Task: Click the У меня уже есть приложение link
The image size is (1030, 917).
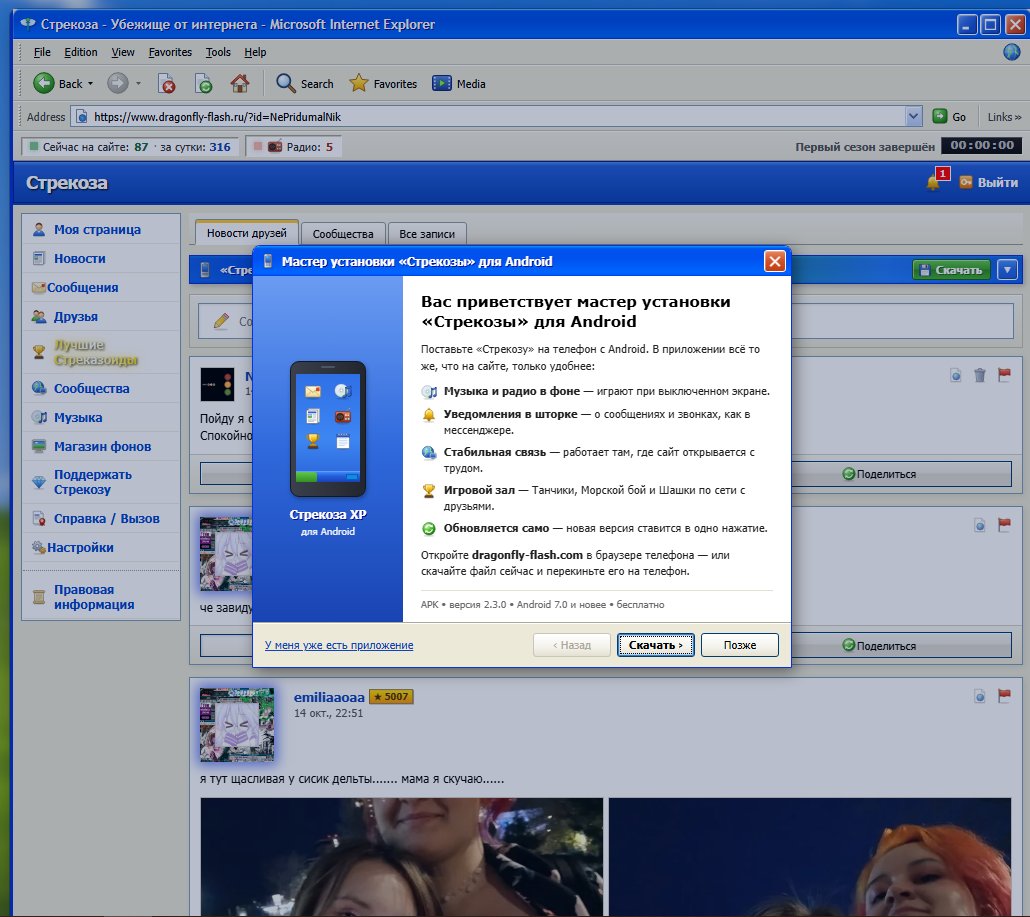Action: point(339,645)
